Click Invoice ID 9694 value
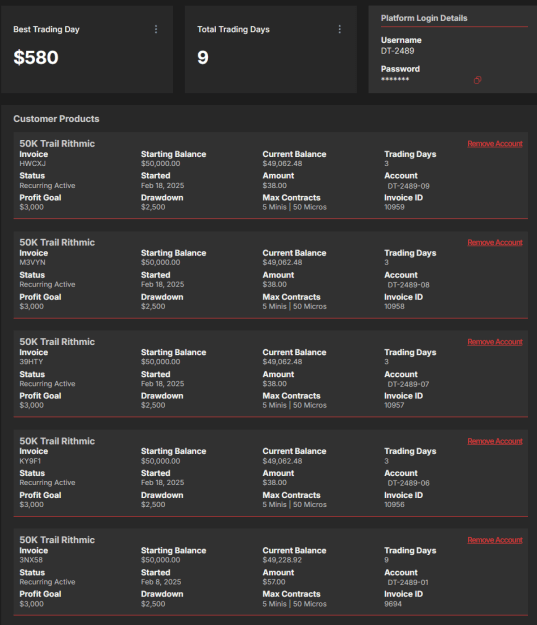Screen dimensions: 537x625 pyautogui.click(x=393, y=603)
